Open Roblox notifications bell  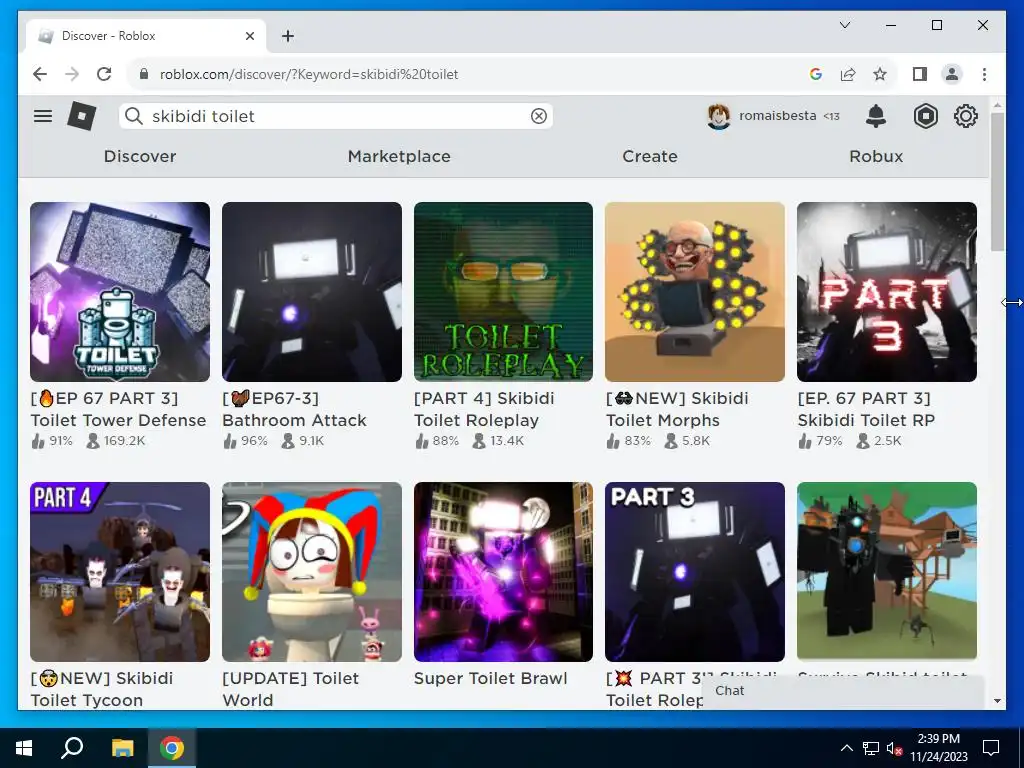coord(876,116)
